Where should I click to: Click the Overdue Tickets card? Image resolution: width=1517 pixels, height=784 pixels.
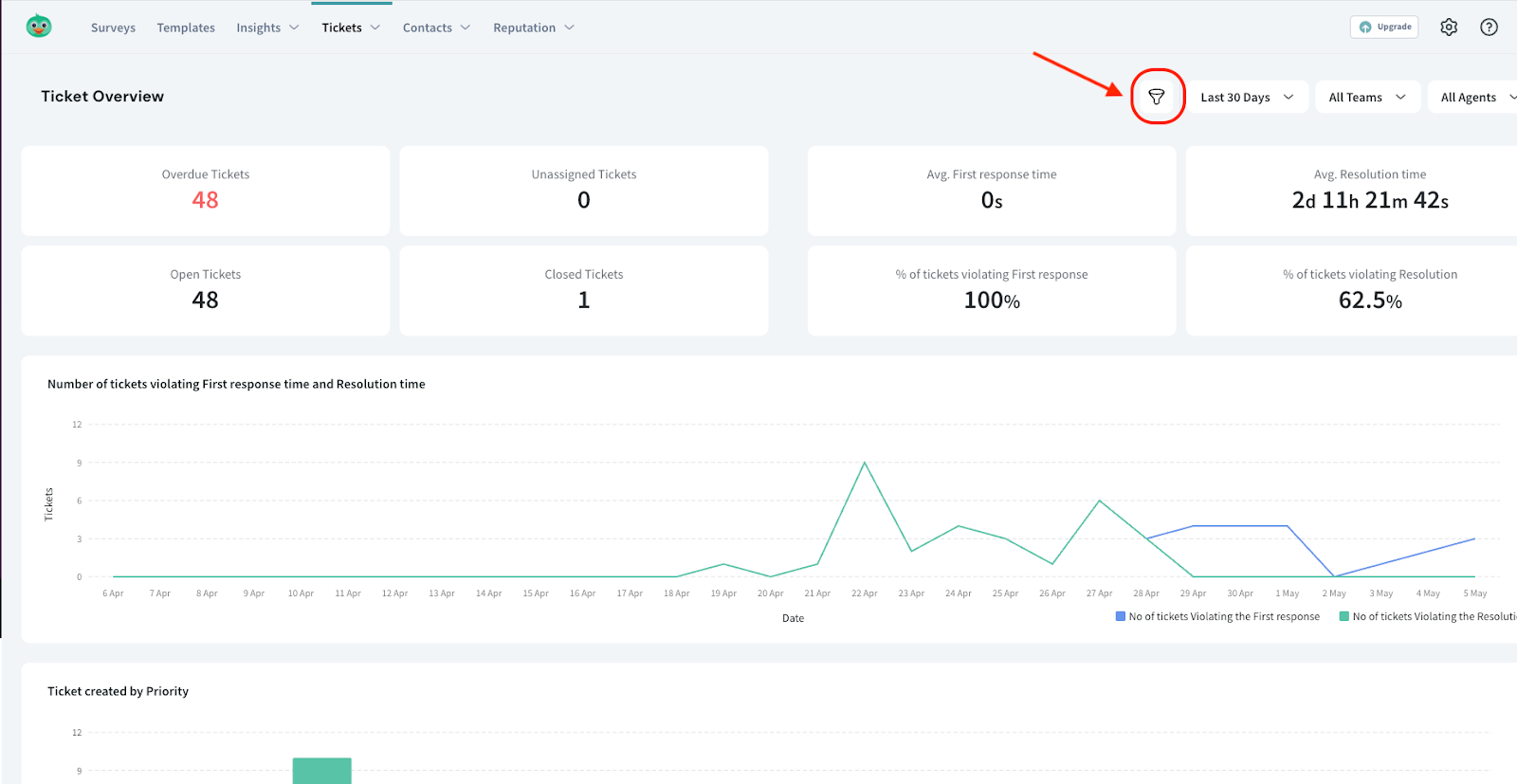click(205, 190)
